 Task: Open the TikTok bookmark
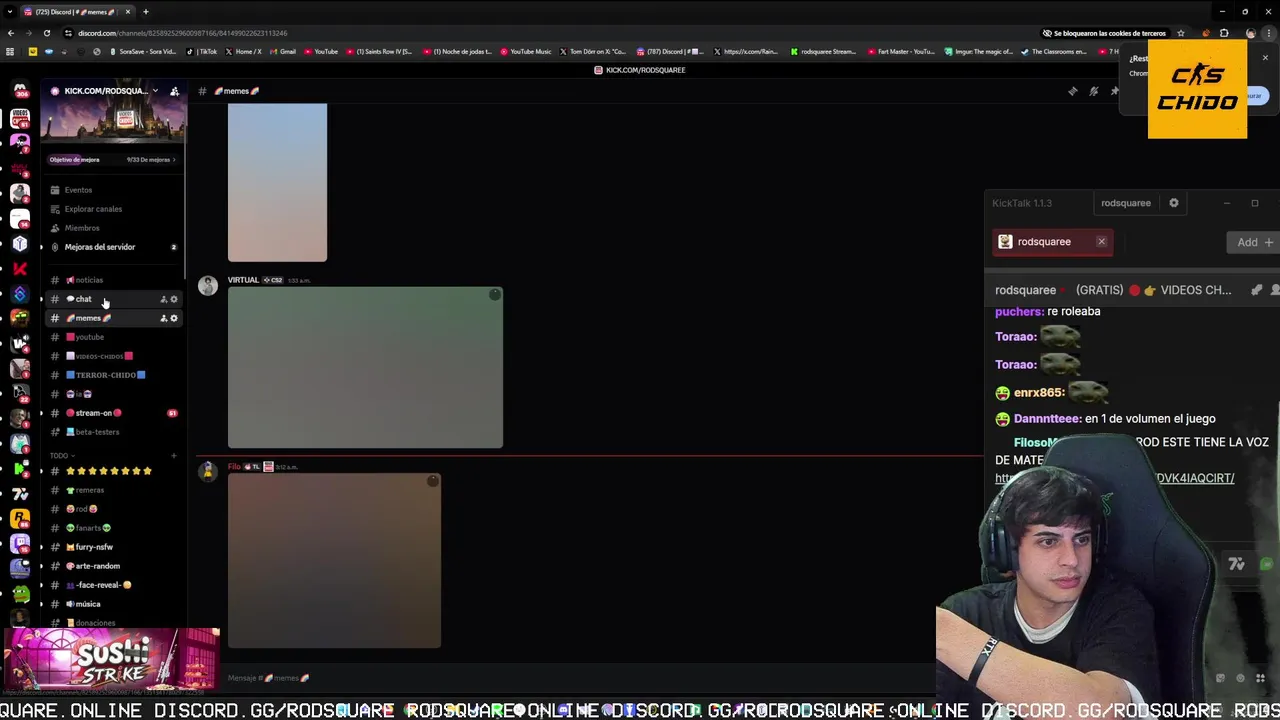point(203,52)
